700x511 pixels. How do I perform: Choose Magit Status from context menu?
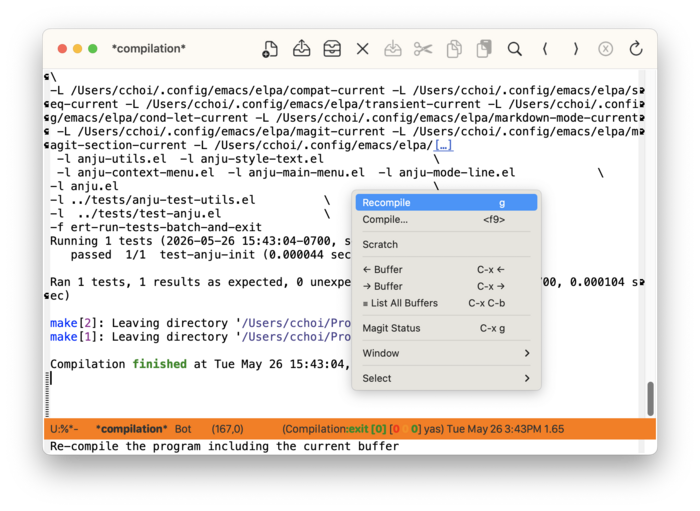click(446, 328)
